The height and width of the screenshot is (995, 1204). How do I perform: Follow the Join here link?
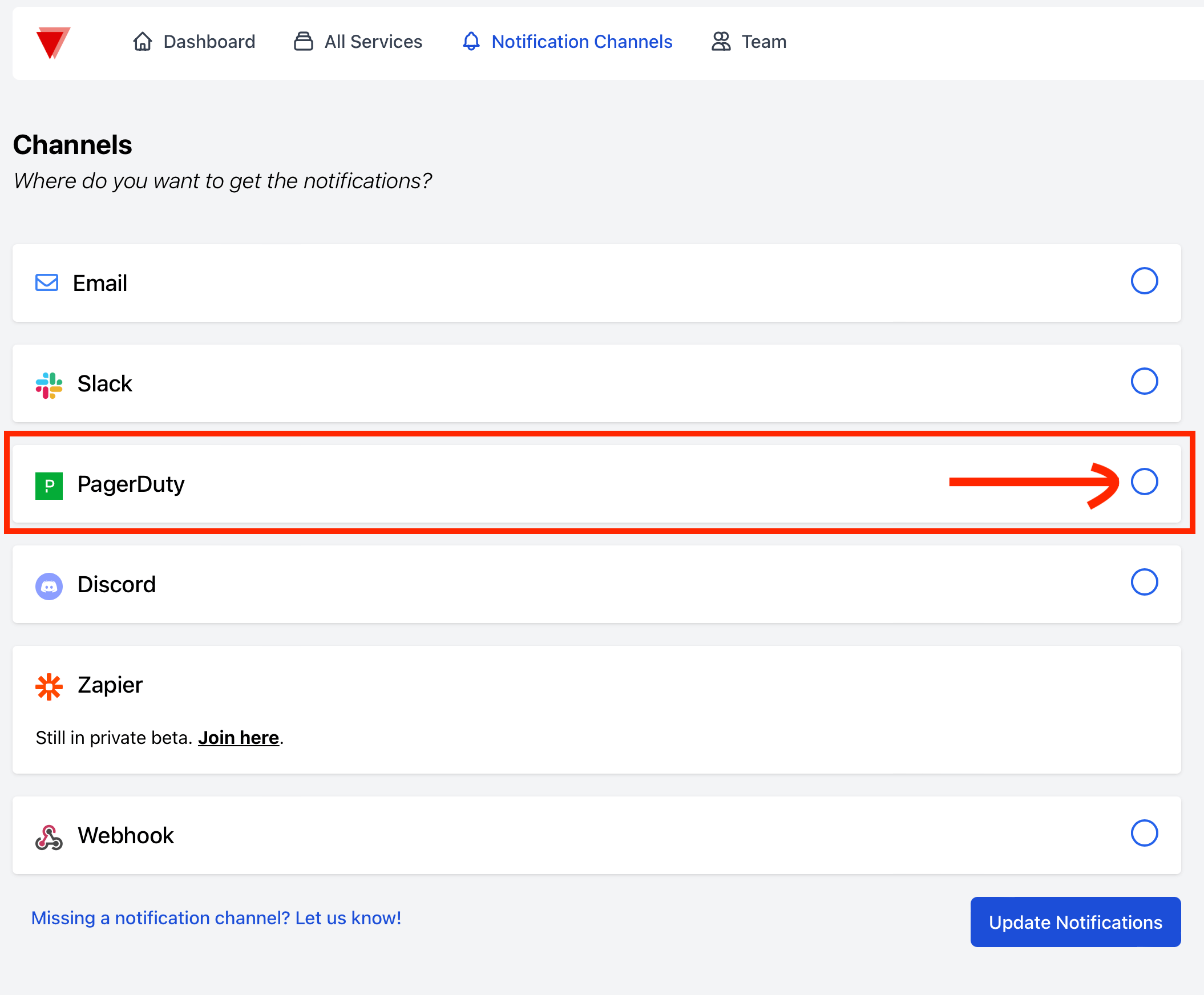click(x=239, y=737)
